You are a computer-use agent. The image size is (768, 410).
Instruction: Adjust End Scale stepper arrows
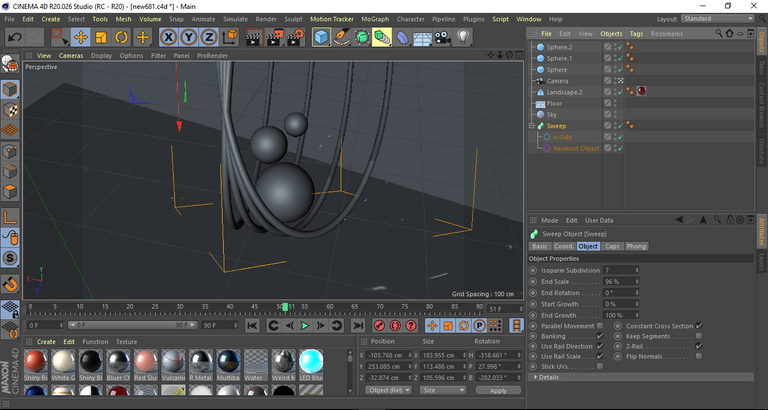point(637,282)
